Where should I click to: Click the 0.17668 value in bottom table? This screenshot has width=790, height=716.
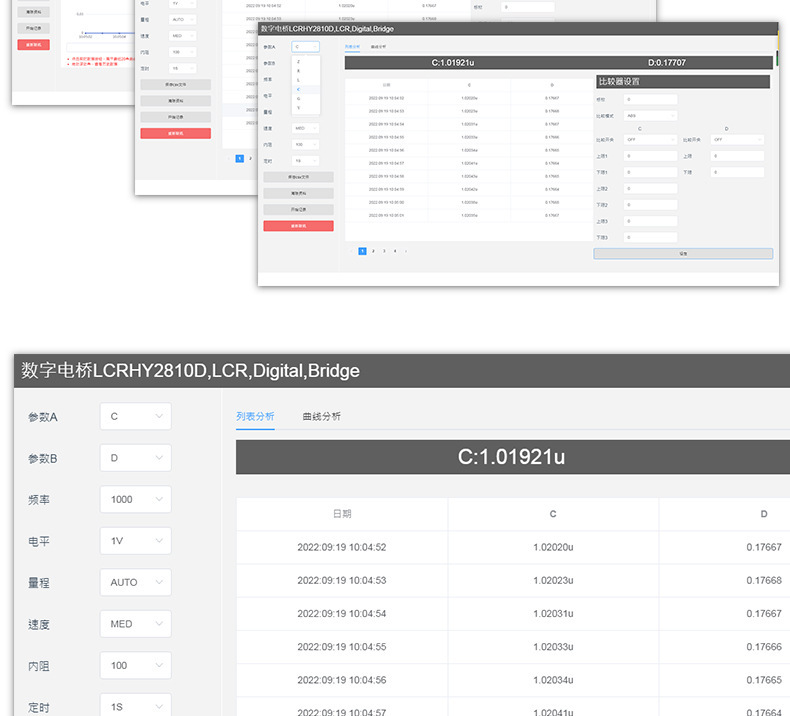point(764,580)
